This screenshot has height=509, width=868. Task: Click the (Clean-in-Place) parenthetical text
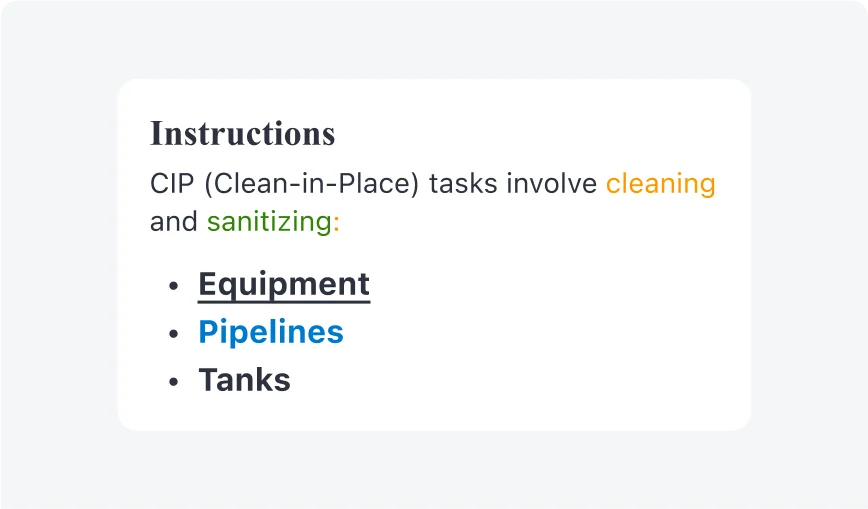[312, 184]
